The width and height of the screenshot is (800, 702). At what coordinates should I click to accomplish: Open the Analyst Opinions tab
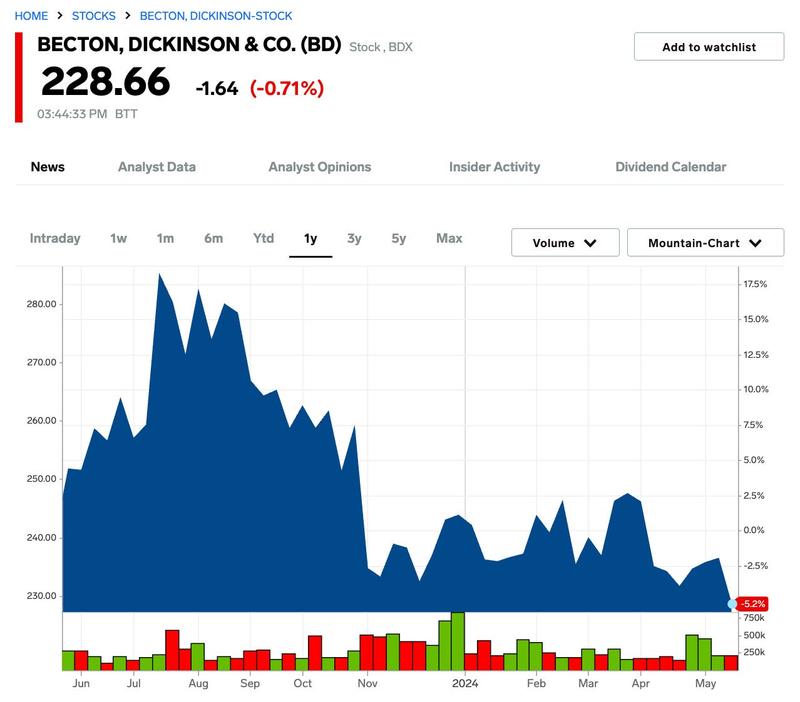coord(320,167)
